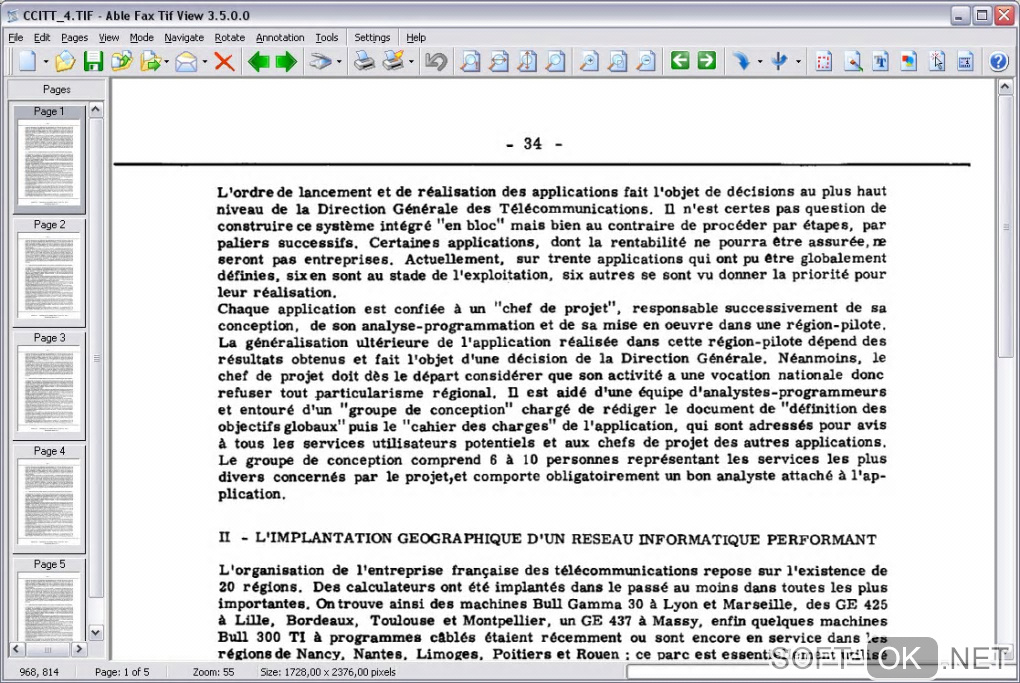This screenshot has width=1020, height=683.
Task: Open the Pages menu
Action: [74, 38]
